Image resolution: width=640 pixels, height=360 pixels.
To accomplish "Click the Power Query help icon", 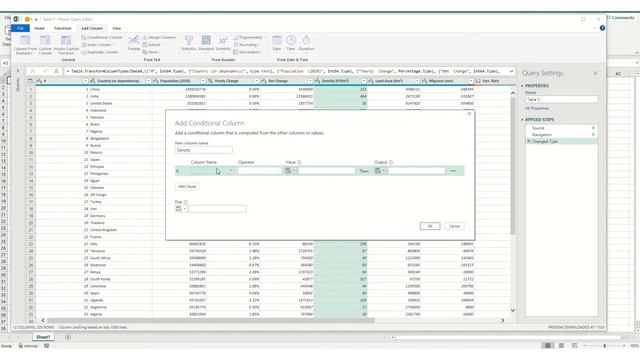I will tap(602, 28).
